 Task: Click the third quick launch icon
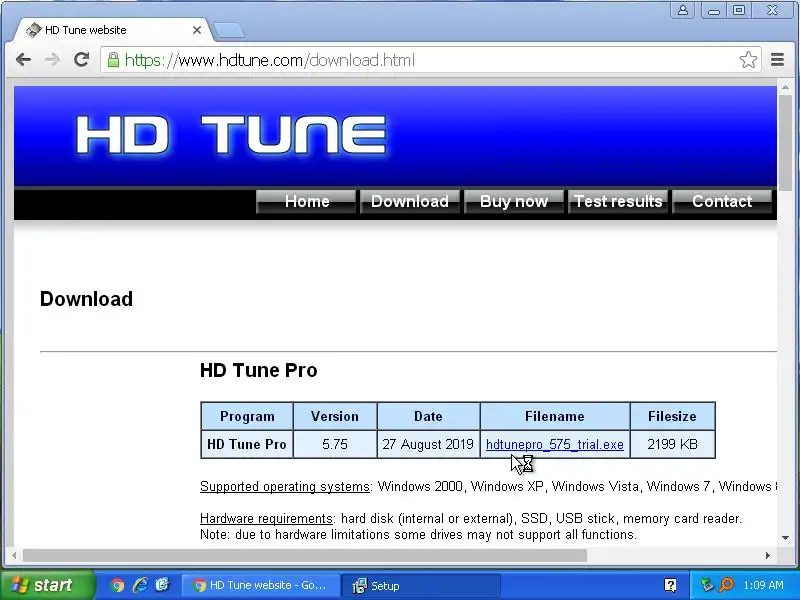[162, 585]
